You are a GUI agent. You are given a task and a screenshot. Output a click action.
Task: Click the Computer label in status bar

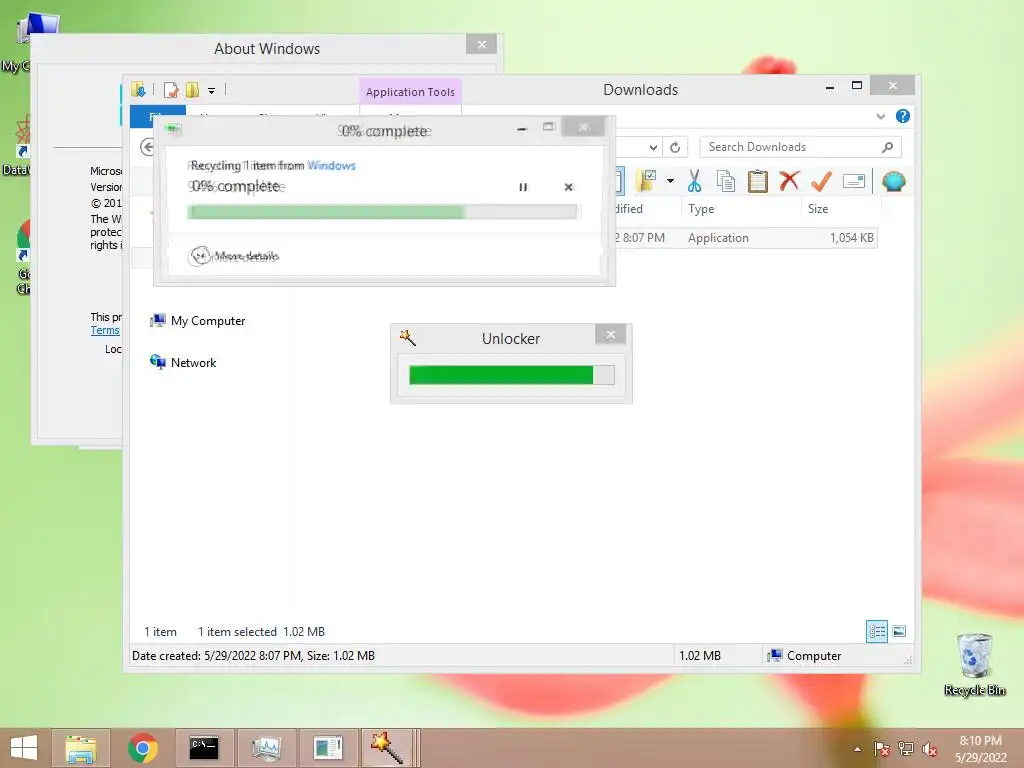[814, 656]
